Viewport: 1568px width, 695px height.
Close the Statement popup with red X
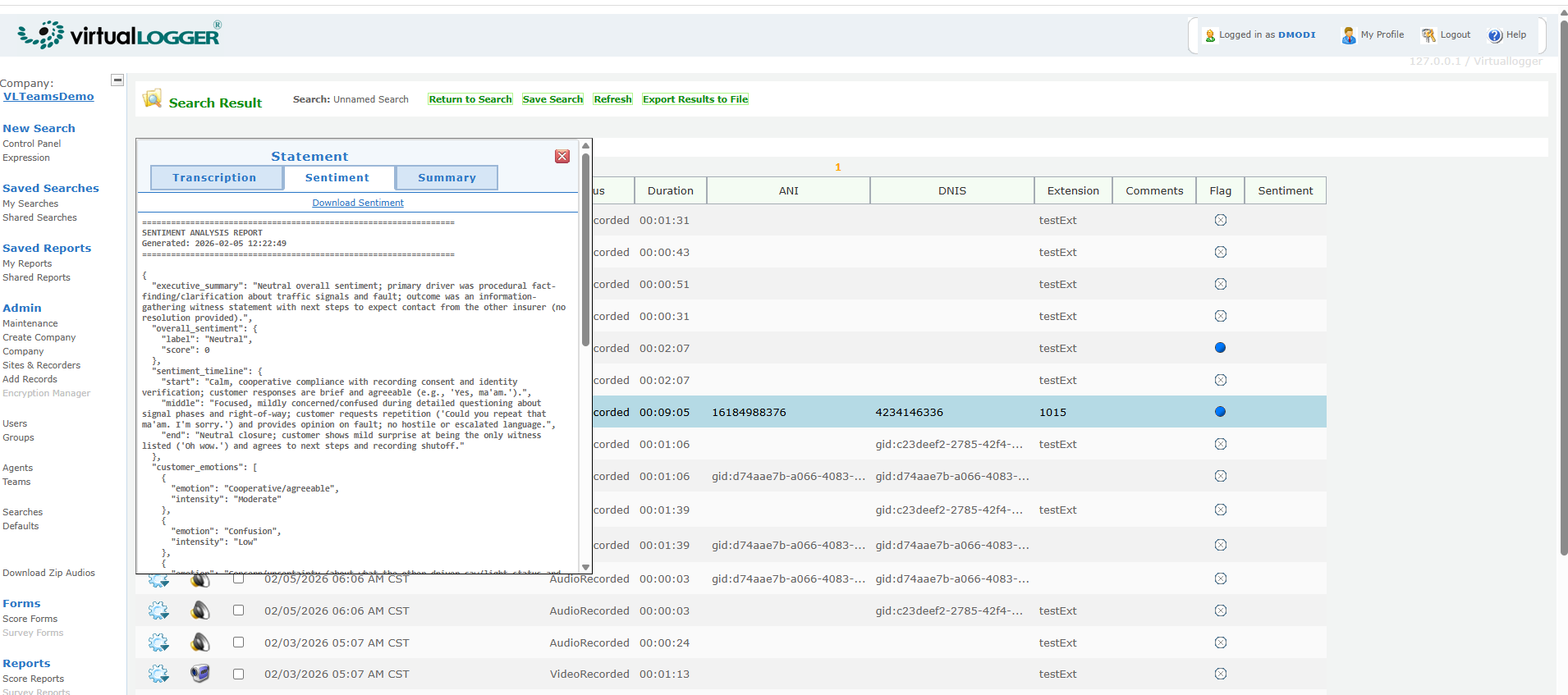click(562, 157)
